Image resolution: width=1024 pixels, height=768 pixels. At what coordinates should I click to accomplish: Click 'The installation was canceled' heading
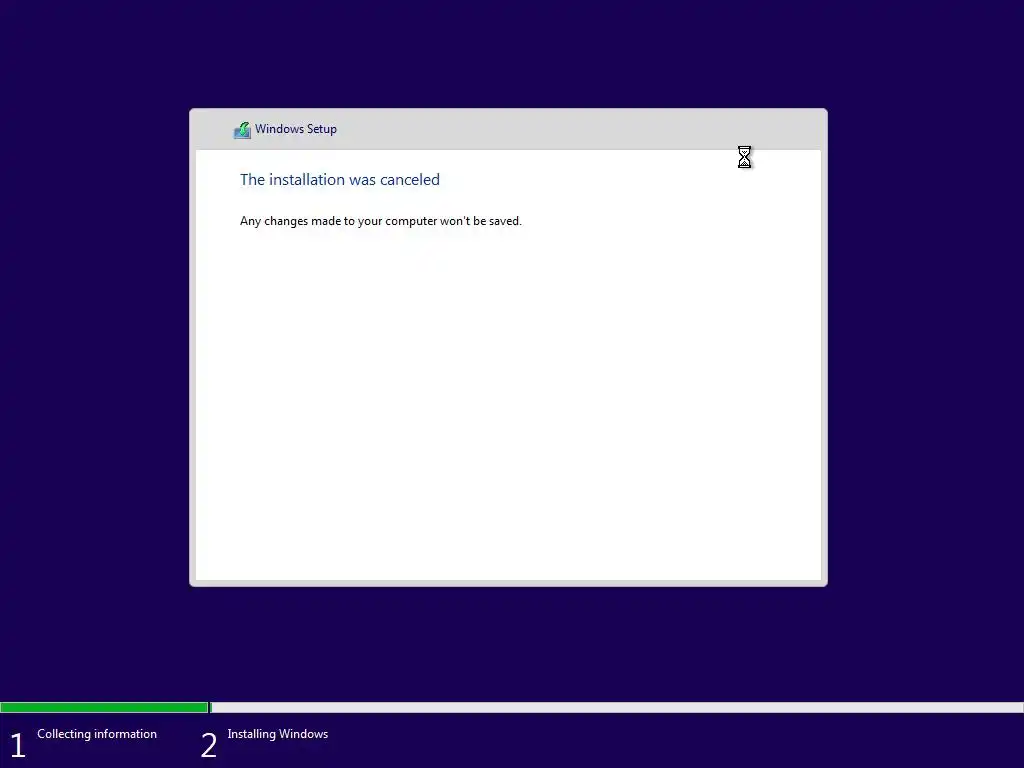pos(340,180)
